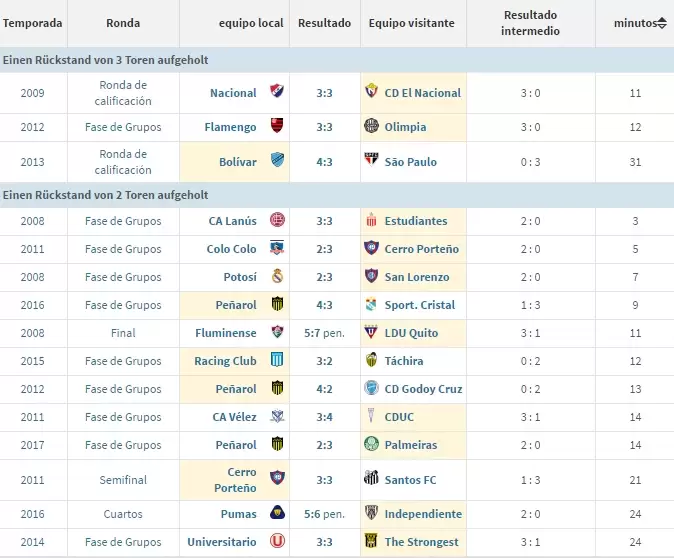
Task: Click the Temporada column header
Action: pyautogui.click(x=32, y=23)
